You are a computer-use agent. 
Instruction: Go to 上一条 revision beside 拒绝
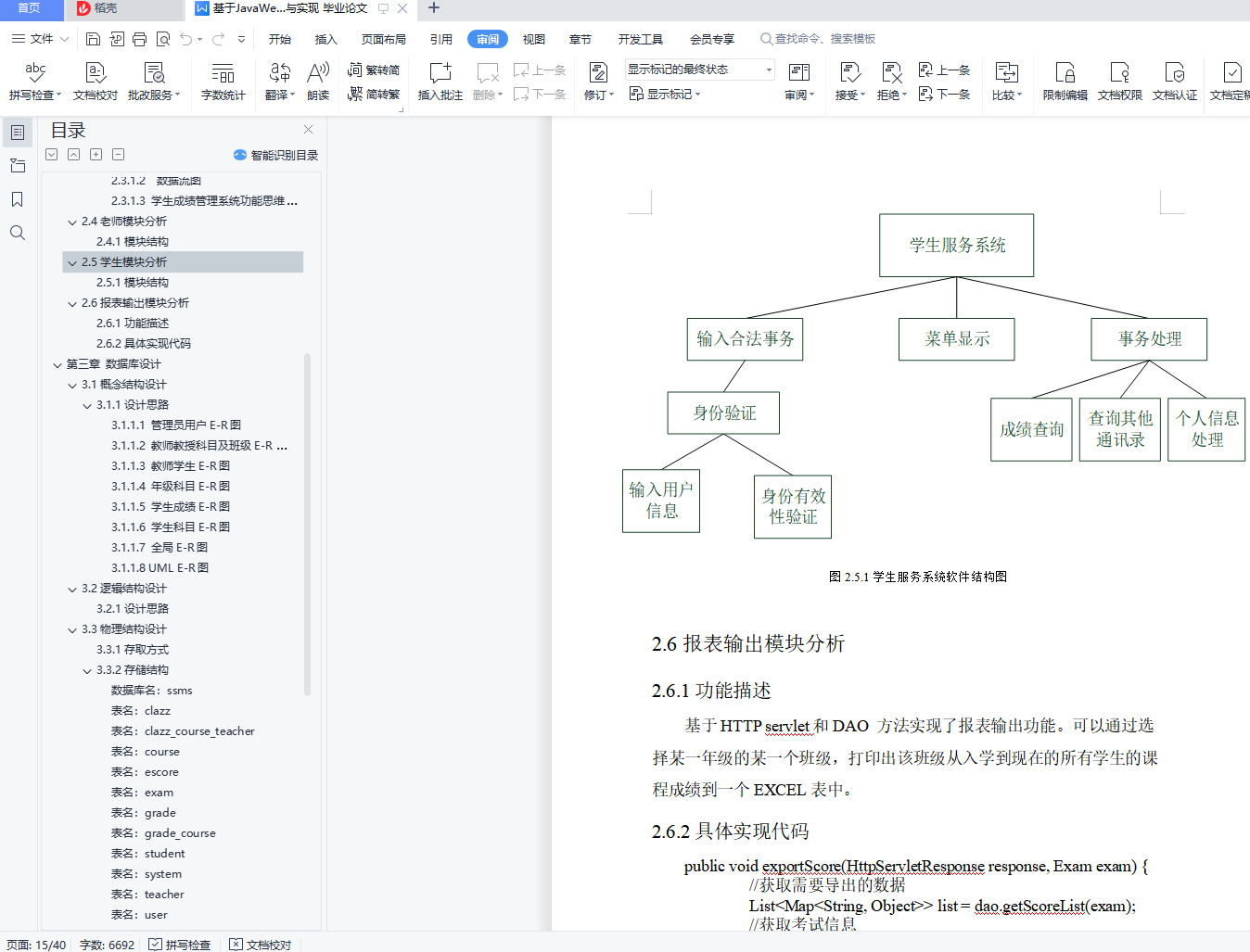coord(944,70)
